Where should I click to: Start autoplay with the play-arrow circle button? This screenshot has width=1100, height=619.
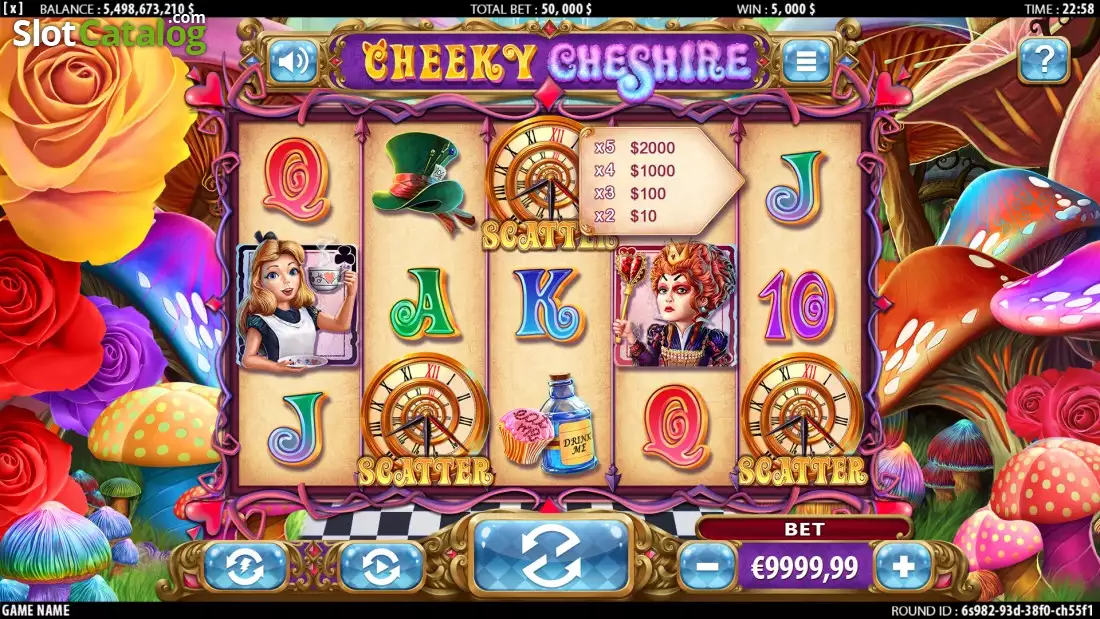click(x=381, y=566)
